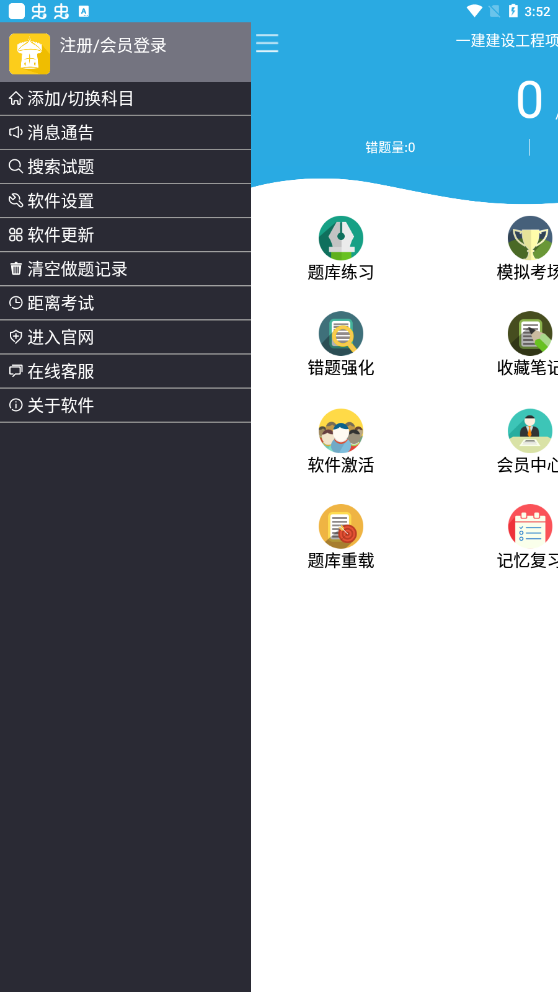
Task: Tap the 一建建设工程 title text
Action: 507,41
